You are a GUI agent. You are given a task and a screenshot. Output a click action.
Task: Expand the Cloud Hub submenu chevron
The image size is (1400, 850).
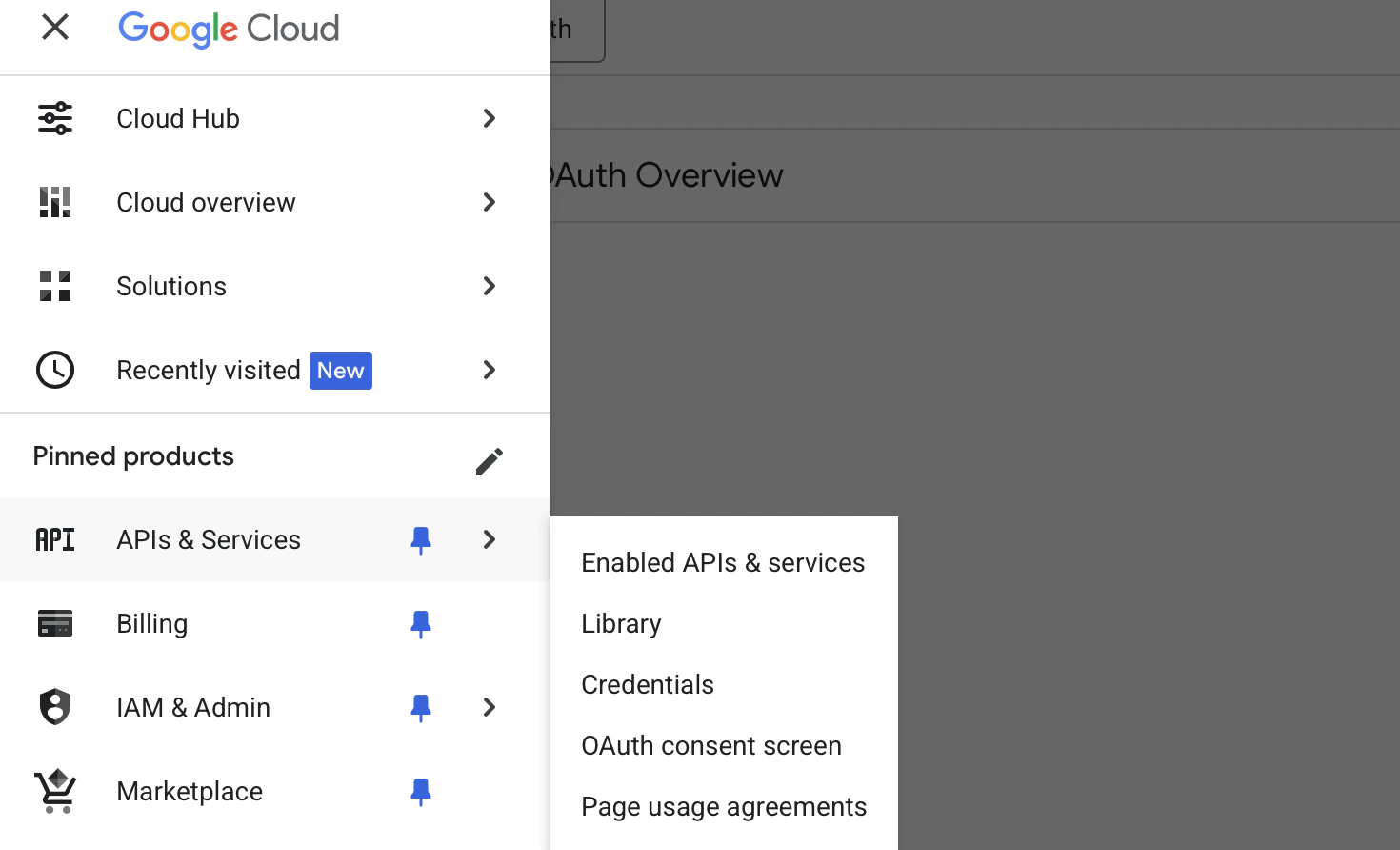click(489, 118)
